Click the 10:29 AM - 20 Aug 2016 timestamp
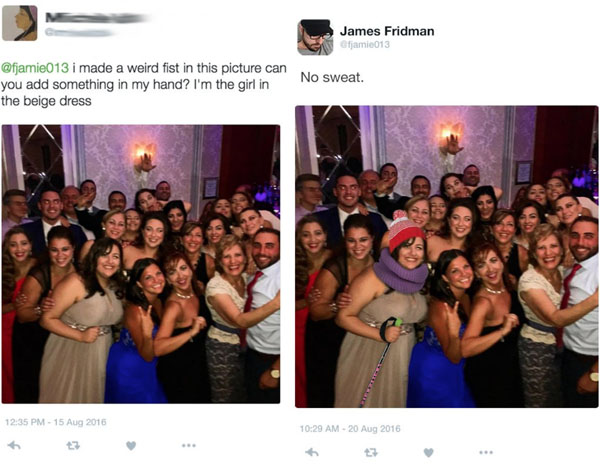The height and width of the screenshot is (465, 600). pos(350,429)
